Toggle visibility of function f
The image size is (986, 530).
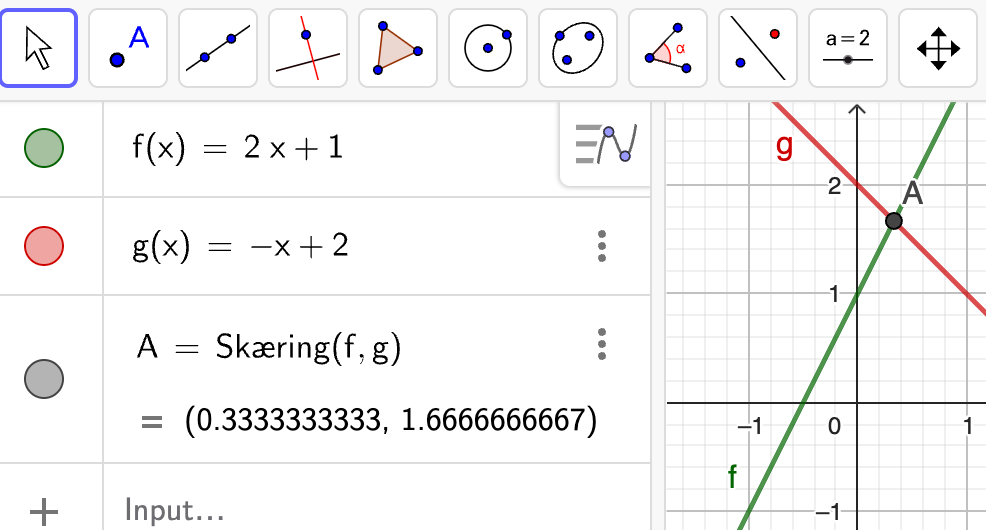point(44,148)
